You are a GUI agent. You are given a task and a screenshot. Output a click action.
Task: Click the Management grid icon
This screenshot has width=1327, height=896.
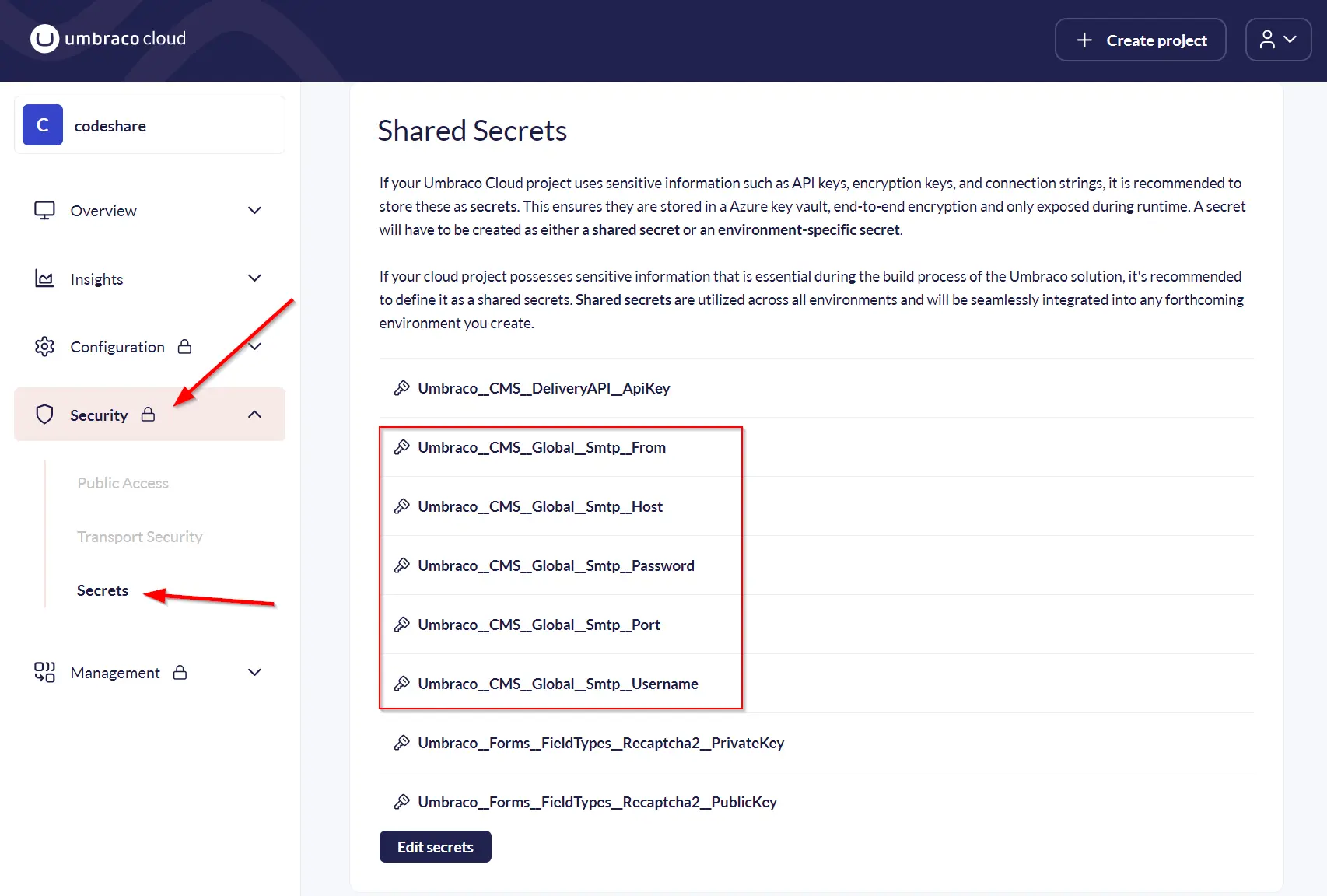tap(44, 673)
